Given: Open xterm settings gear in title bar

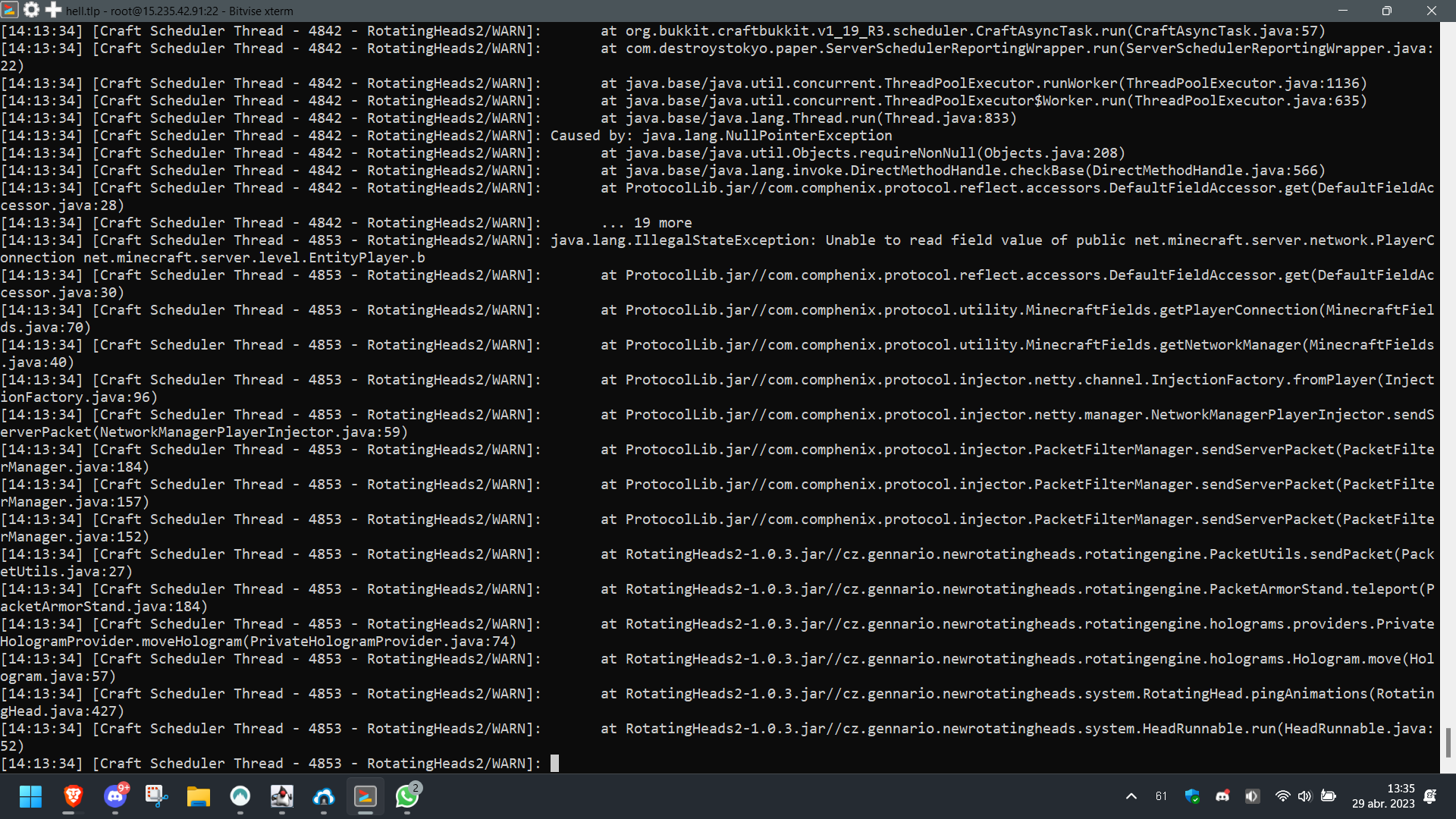Looking at the screenshot, I should [x=32, y=10].
